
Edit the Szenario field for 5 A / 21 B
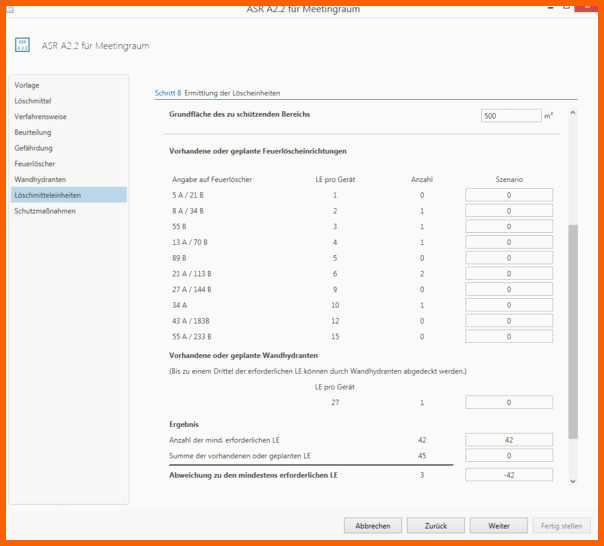pyautogui.click(x=509, y=195)
